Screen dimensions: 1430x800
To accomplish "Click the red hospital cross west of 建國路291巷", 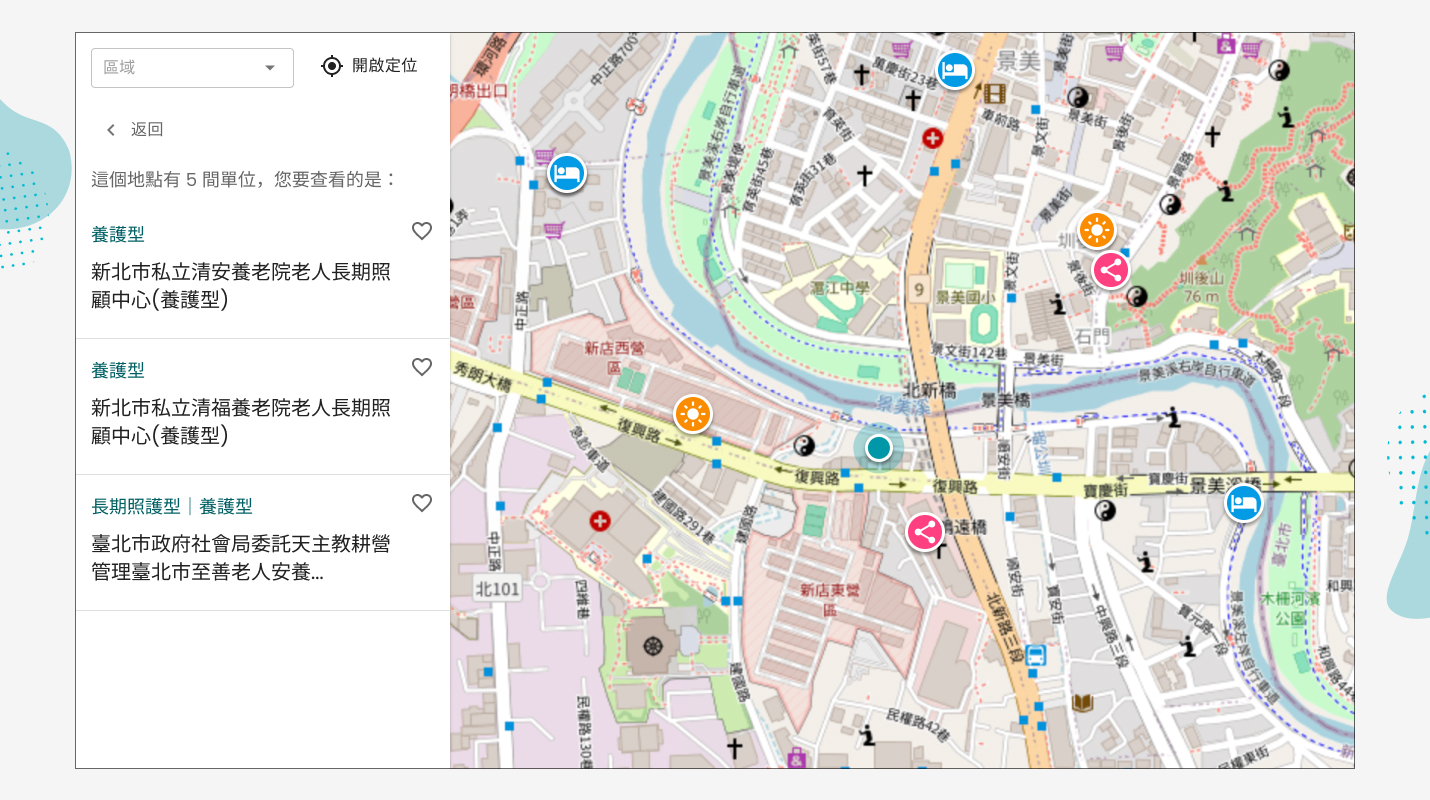I will tap(600, 520).
